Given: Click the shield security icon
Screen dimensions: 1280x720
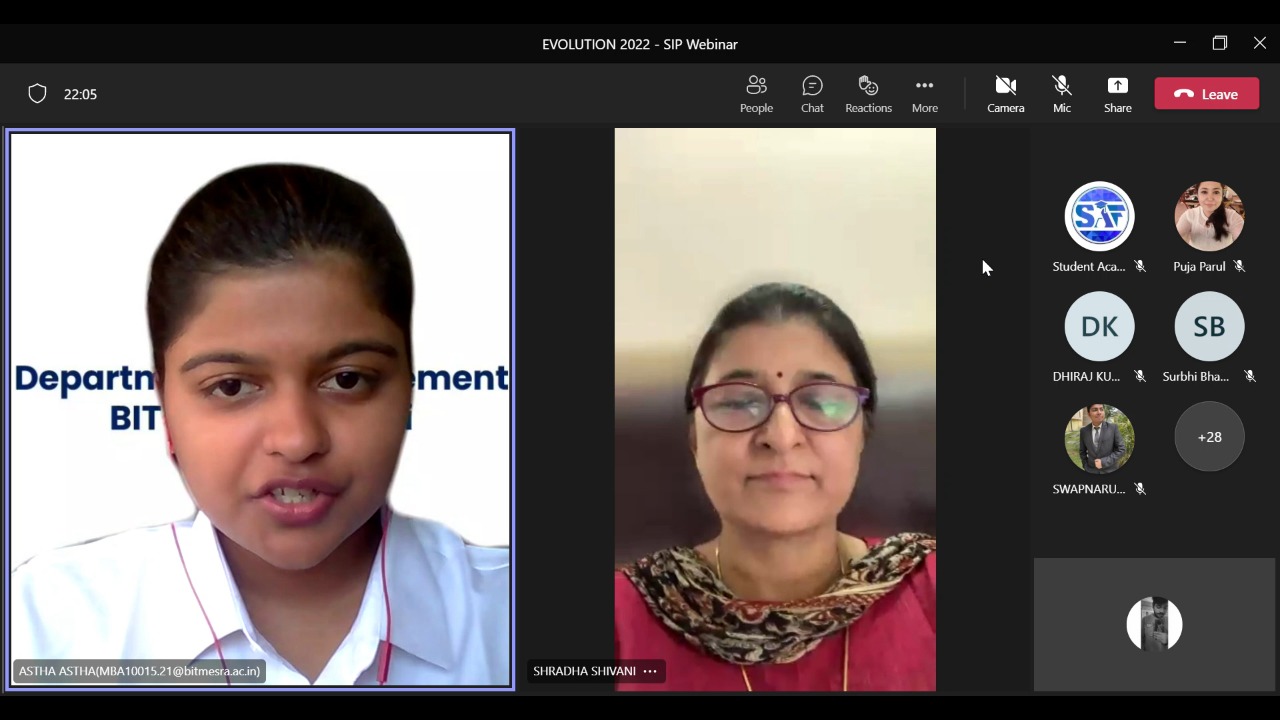Looking at the screenshot, I should point(37,94).
